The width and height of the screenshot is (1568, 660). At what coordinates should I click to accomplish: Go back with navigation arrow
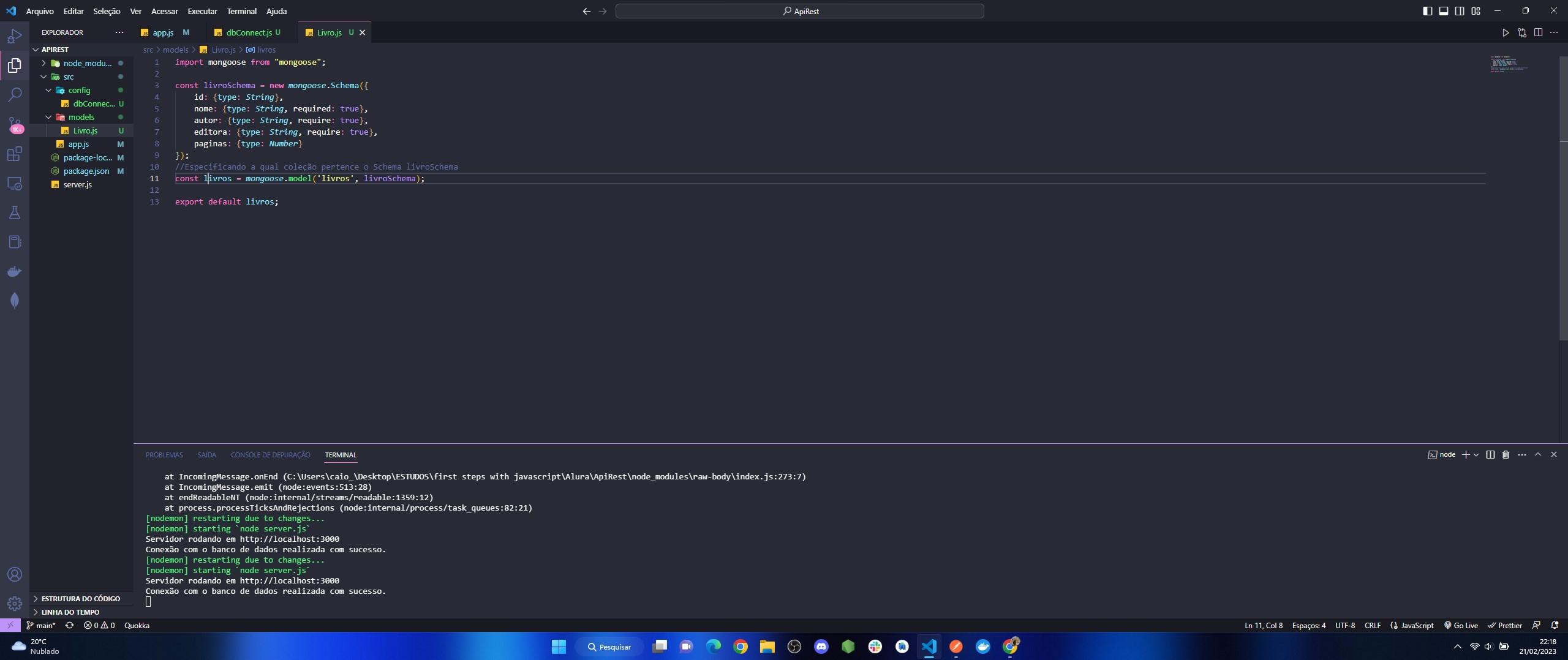pyautogui.click(x=586, y=11)
